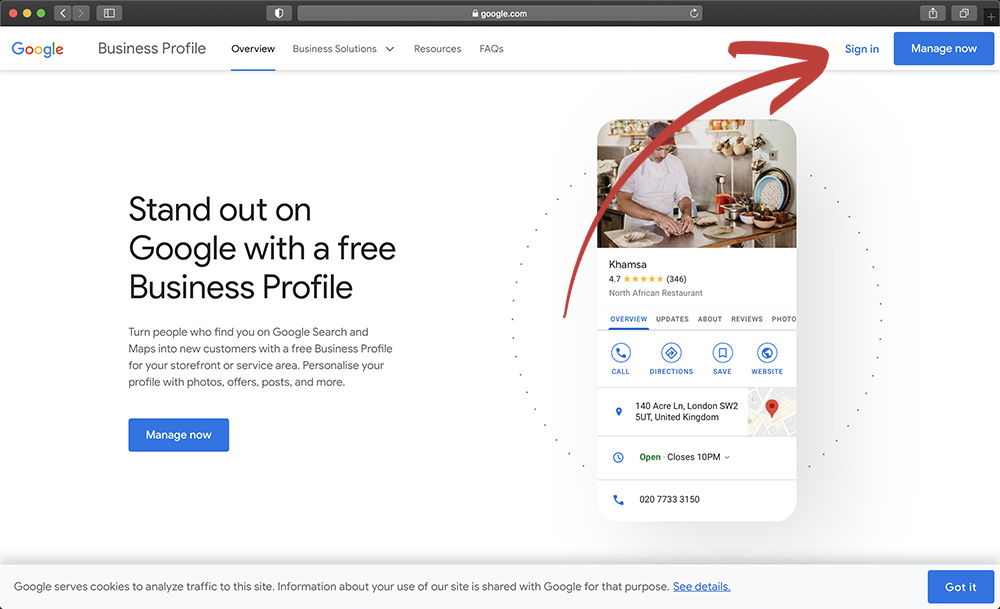Click the lock icon in the address bar
Image resolution: width=1000 pixels, height=609 pixels.
pos(475,13)
